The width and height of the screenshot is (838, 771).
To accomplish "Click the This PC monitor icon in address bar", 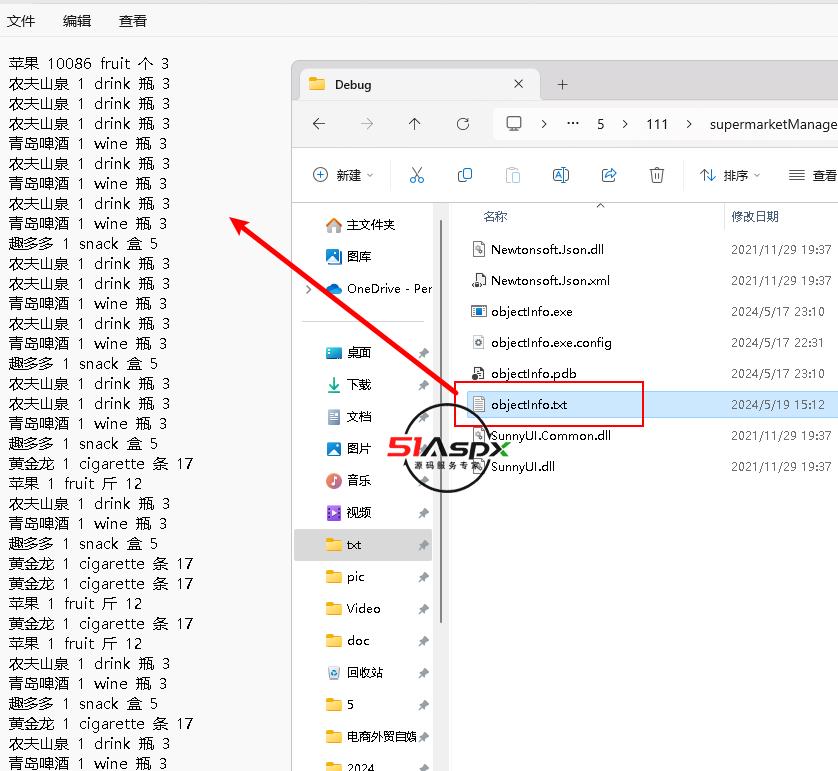I will pos(514,124).
